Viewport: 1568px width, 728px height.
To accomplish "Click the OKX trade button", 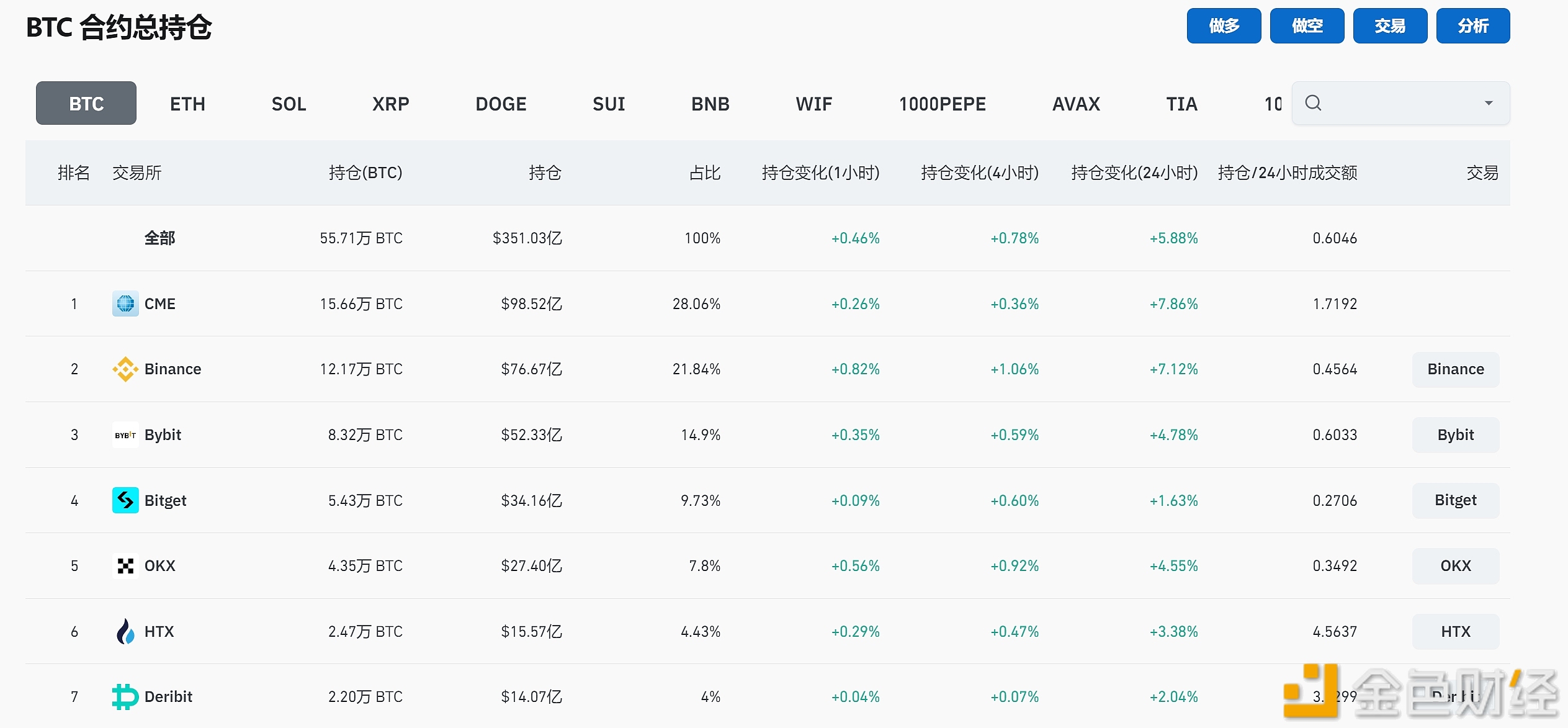I will (1456, 566).
